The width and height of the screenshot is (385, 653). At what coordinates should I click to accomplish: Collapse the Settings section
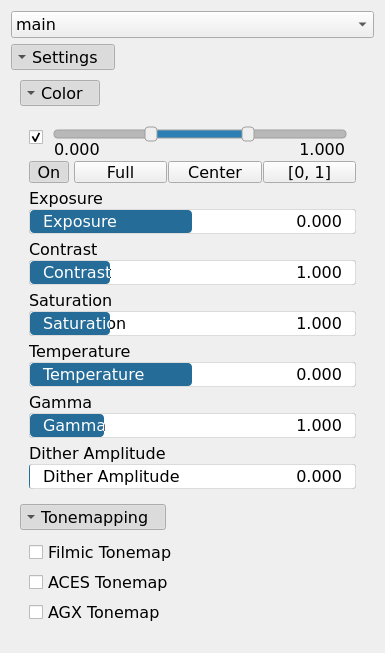click(x=63, y=57)
